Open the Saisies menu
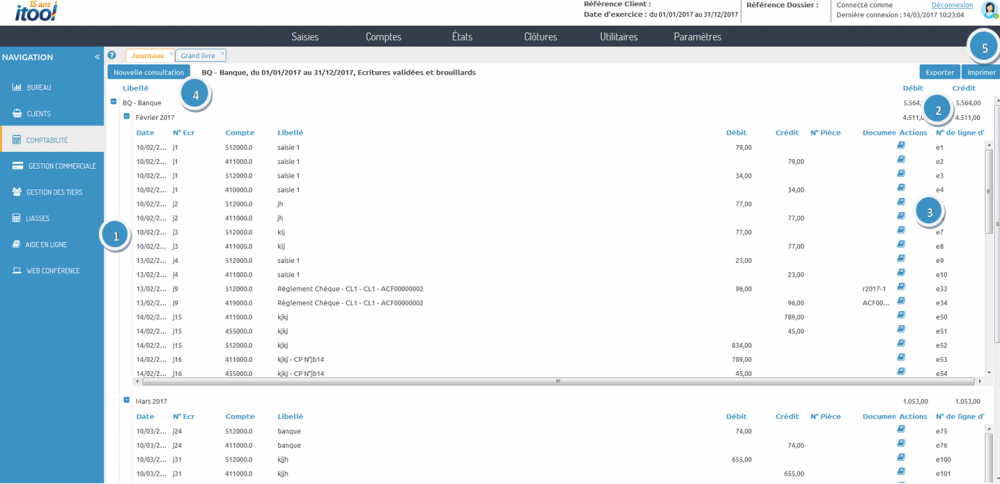The image size is (1000, 484). [x=305, y=37]
